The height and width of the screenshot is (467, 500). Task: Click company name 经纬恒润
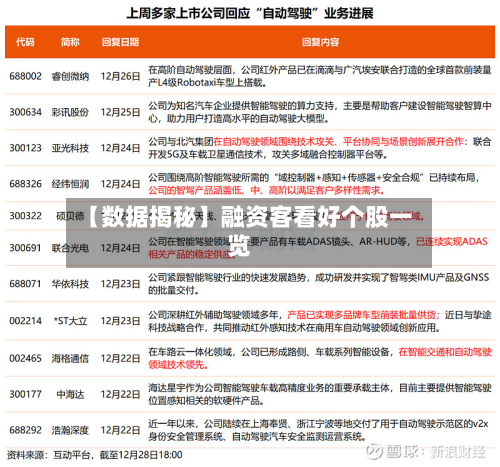pos(70,184)
